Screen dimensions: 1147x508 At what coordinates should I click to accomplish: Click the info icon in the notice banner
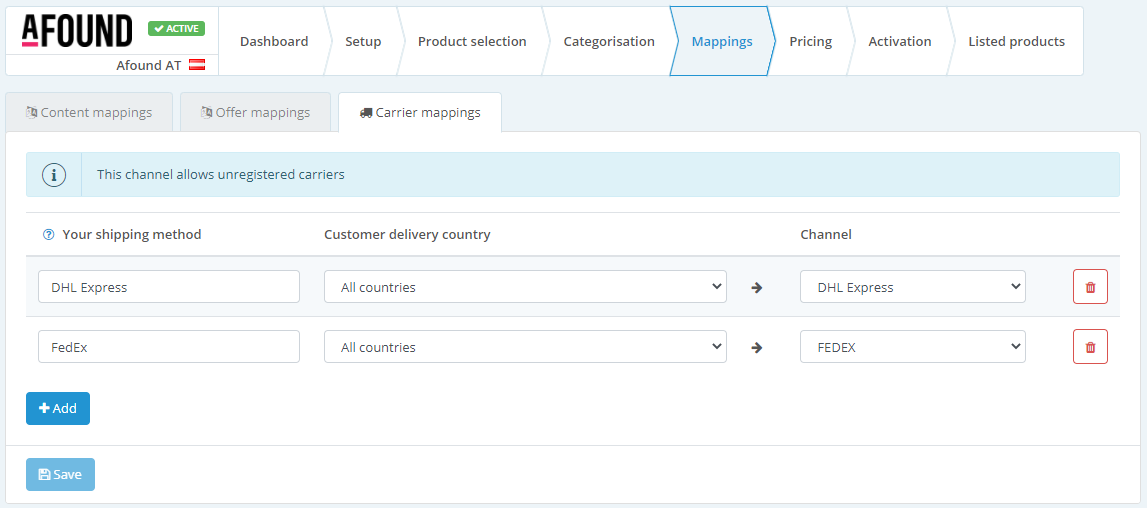pyautogui.click(x=54, y=175)
